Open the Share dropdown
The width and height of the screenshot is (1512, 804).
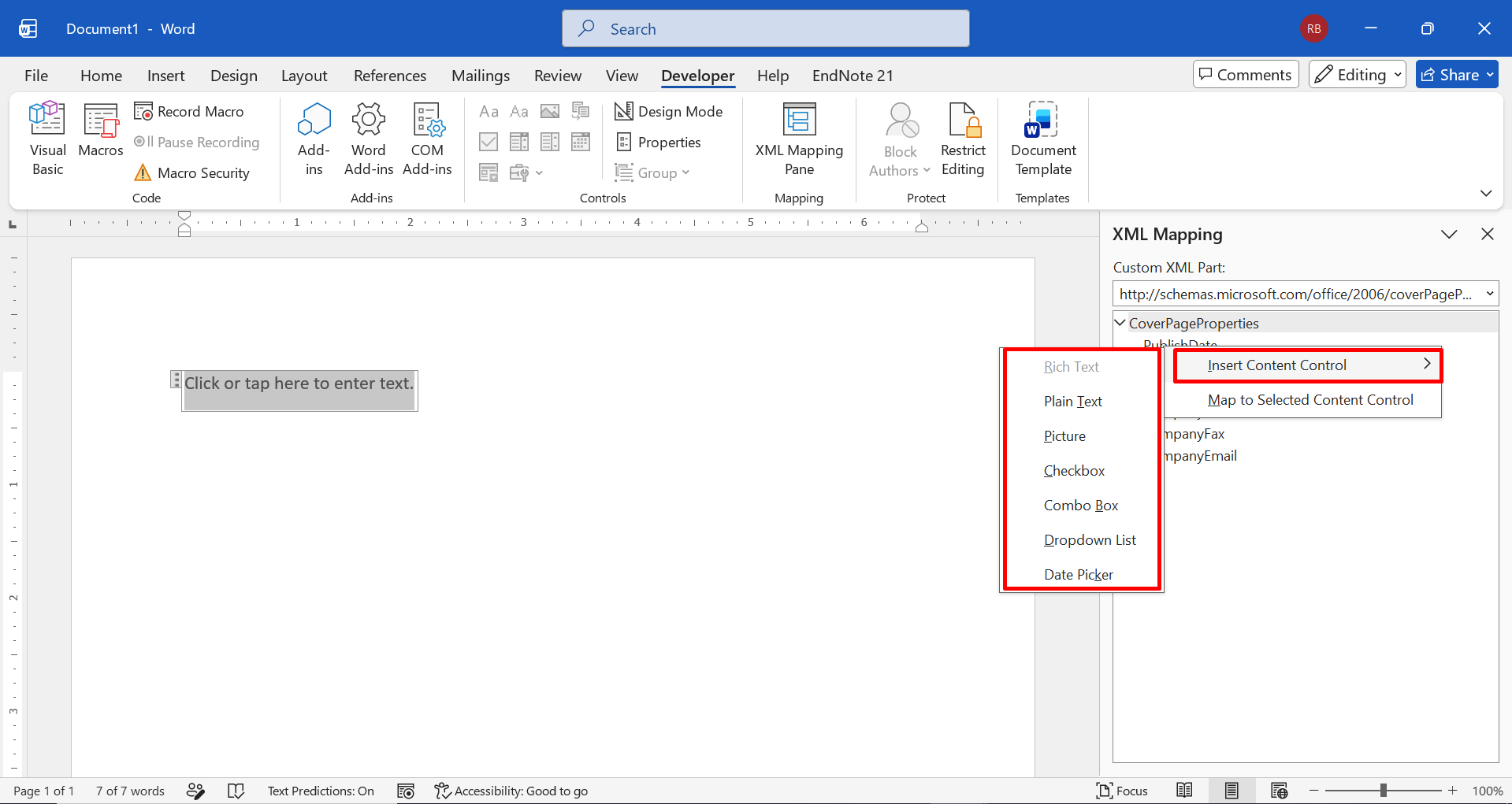pos(1457,74)
